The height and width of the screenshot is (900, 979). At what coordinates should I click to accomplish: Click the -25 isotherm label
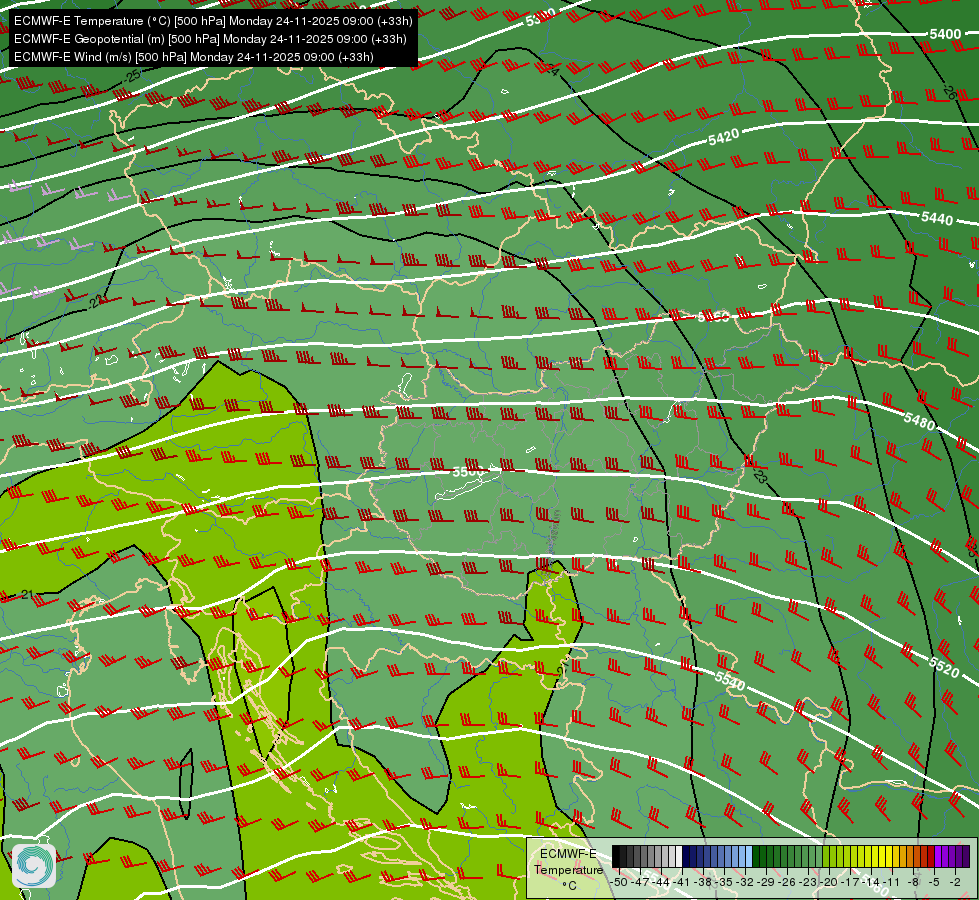click(x=132, y=77)
